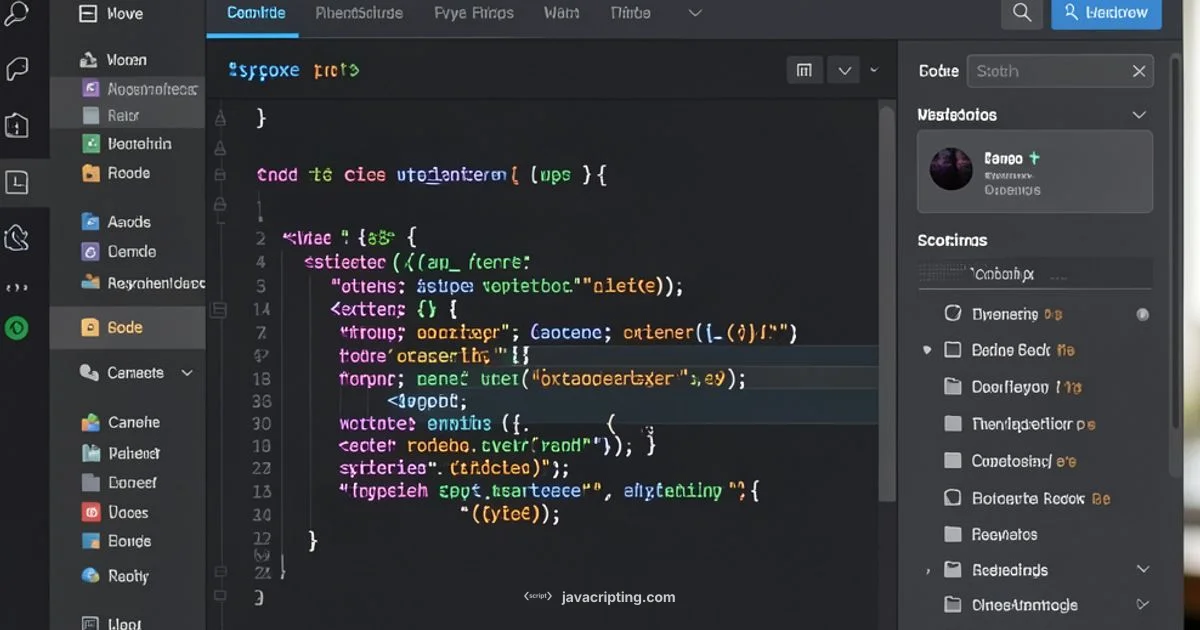Click the grid view icon above the code editor
This screenshot has height=630, width=1200.
[804, 70]
